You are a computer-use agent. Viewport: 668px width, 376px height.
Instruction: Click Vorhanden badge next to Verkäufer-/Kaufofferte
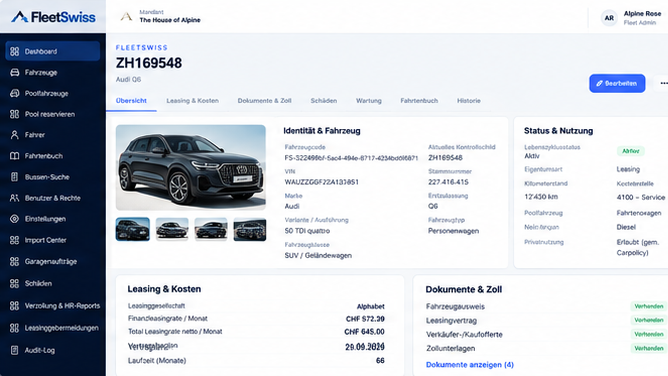[648, 334]
